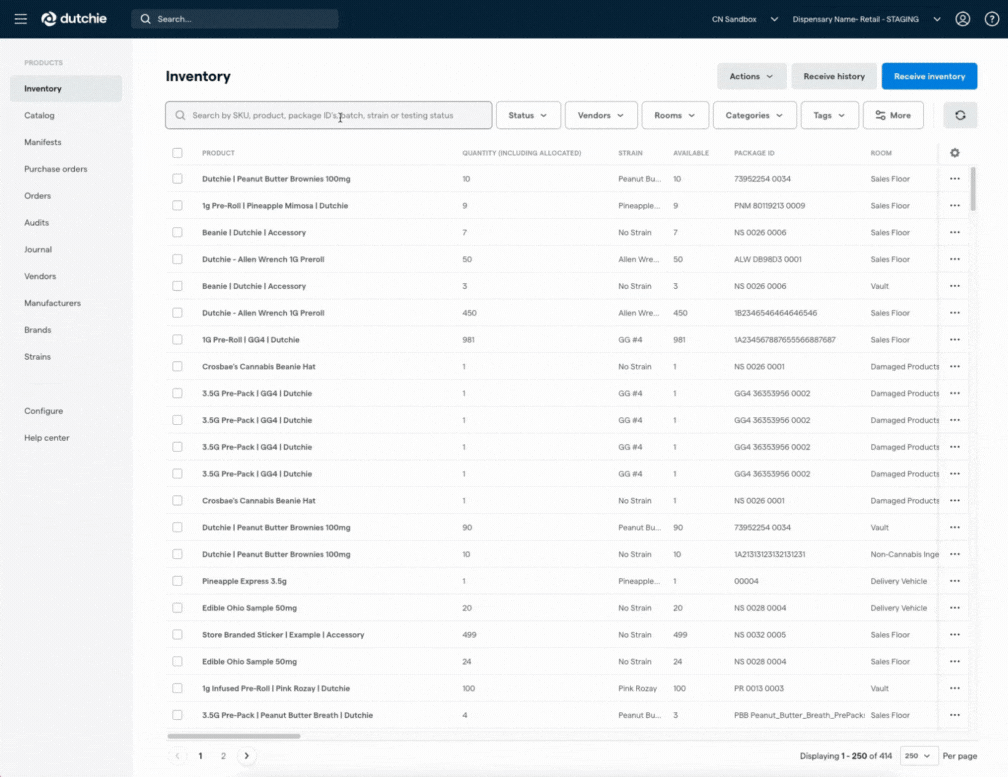Open Help center link

(x=47, y=438)
